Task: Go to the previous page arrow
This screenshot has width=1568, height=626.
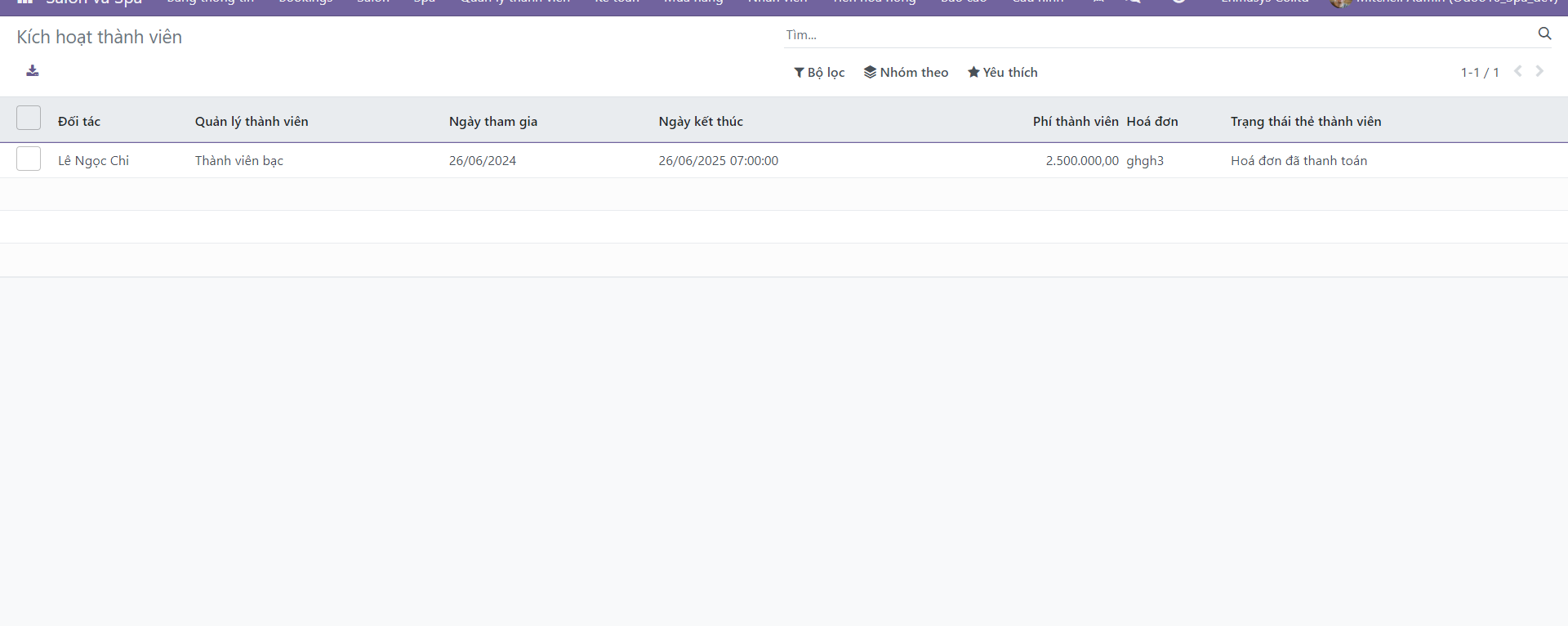Action: tap(1518, 71)
